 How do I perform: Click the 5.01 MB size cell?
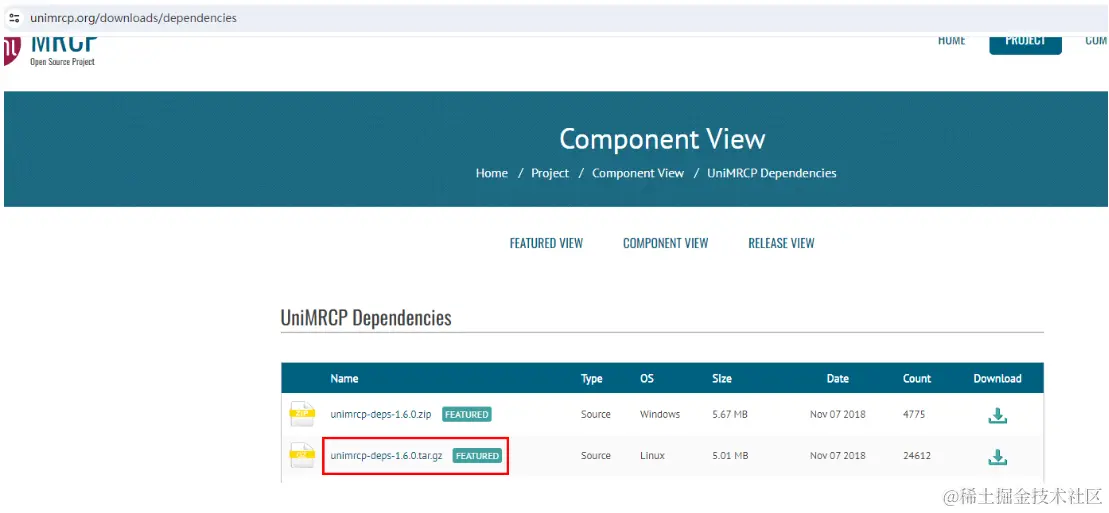pos(730,456)
